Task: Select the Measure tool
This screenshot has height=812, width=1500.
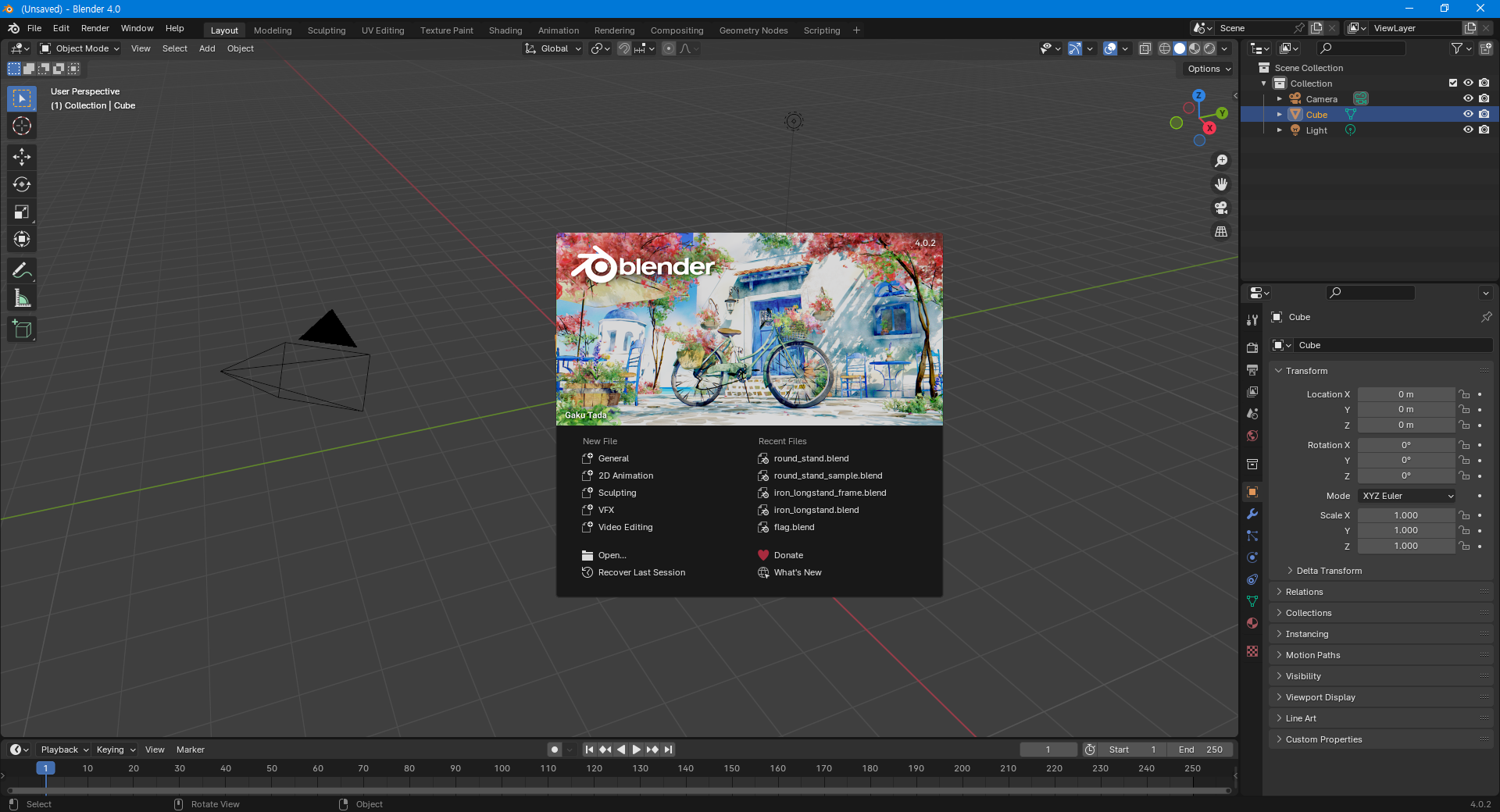Action: point(22,298)
